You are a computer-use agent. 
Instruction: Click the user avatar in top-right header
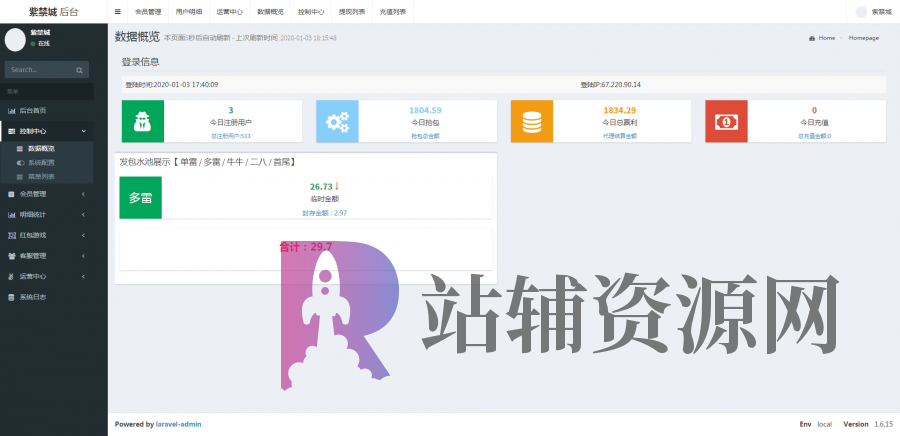(861, 11)
